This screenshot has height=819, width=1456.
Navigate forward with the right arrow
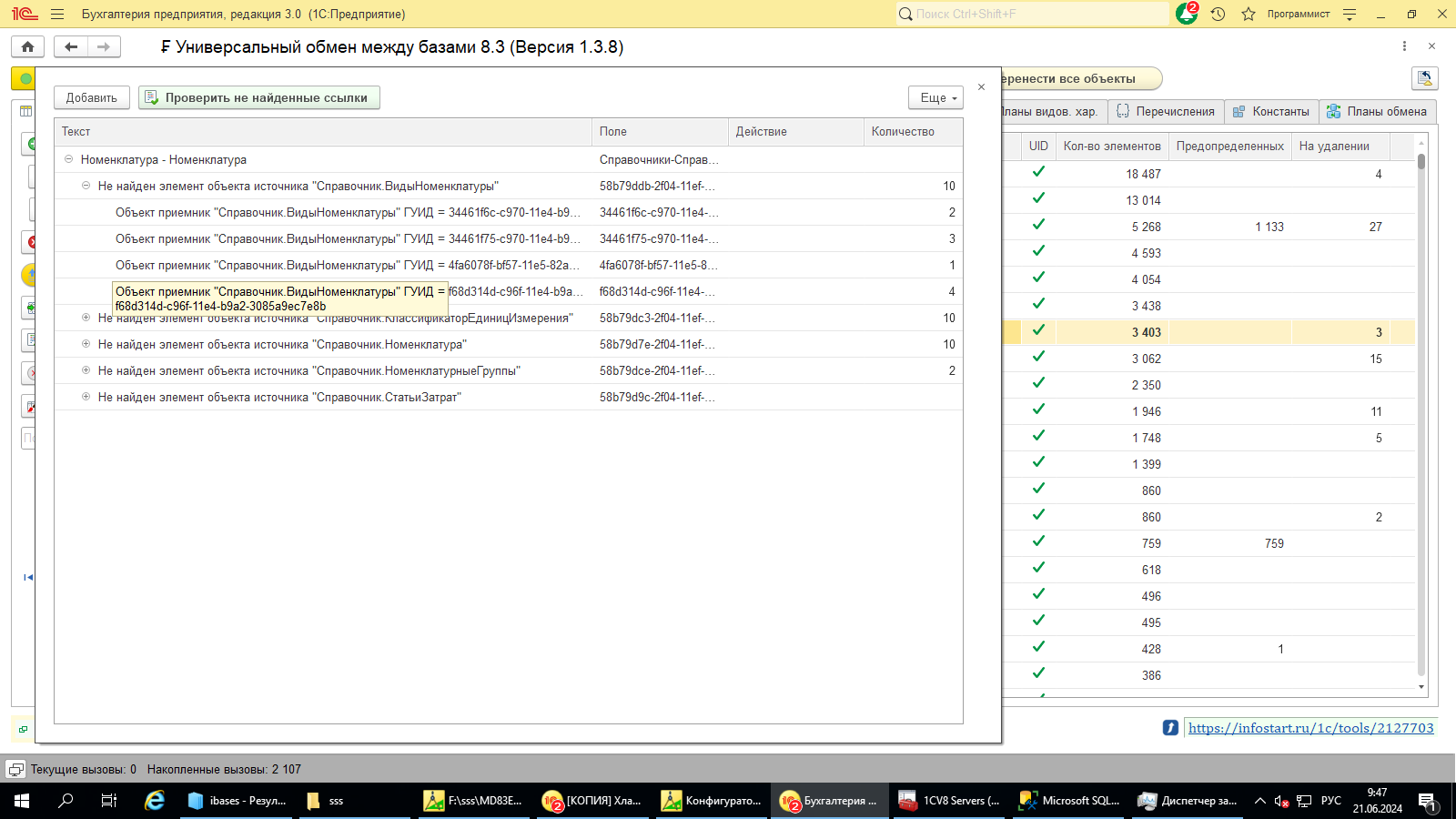[x=104, y=46]
